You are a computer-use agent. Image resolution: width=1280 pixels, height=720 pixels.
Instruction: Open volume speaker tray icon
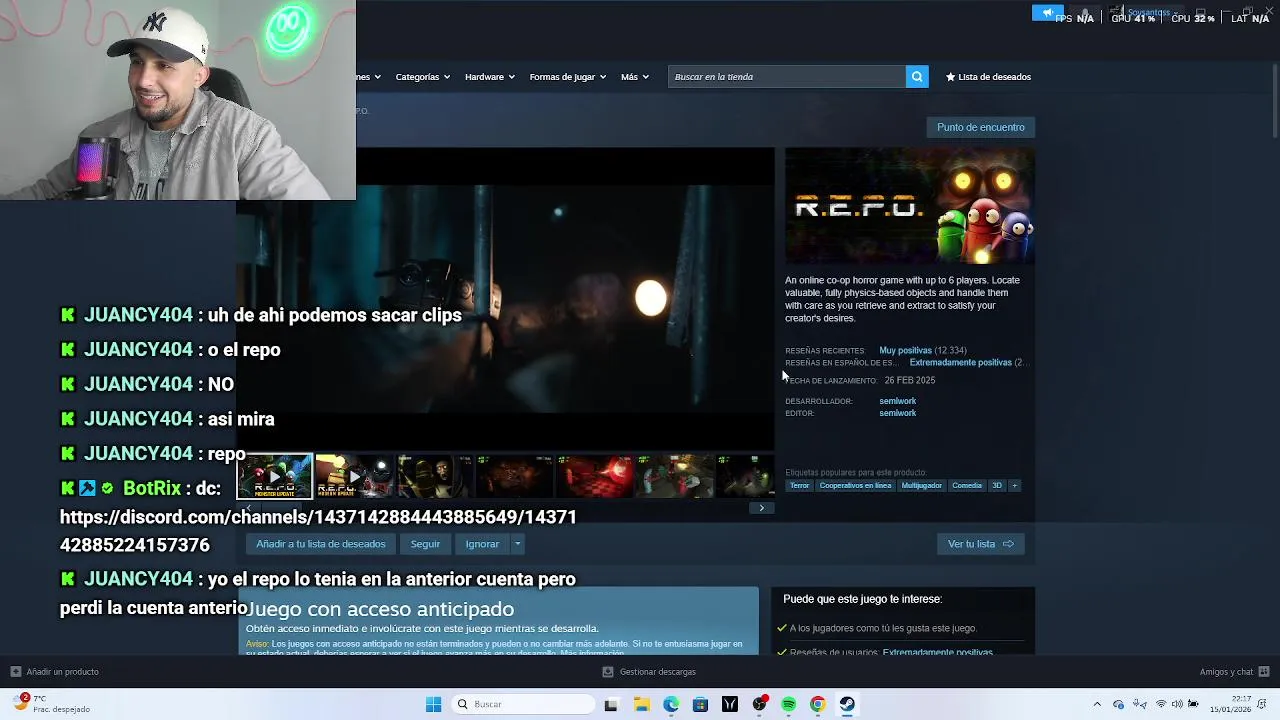click(1177, 705)
